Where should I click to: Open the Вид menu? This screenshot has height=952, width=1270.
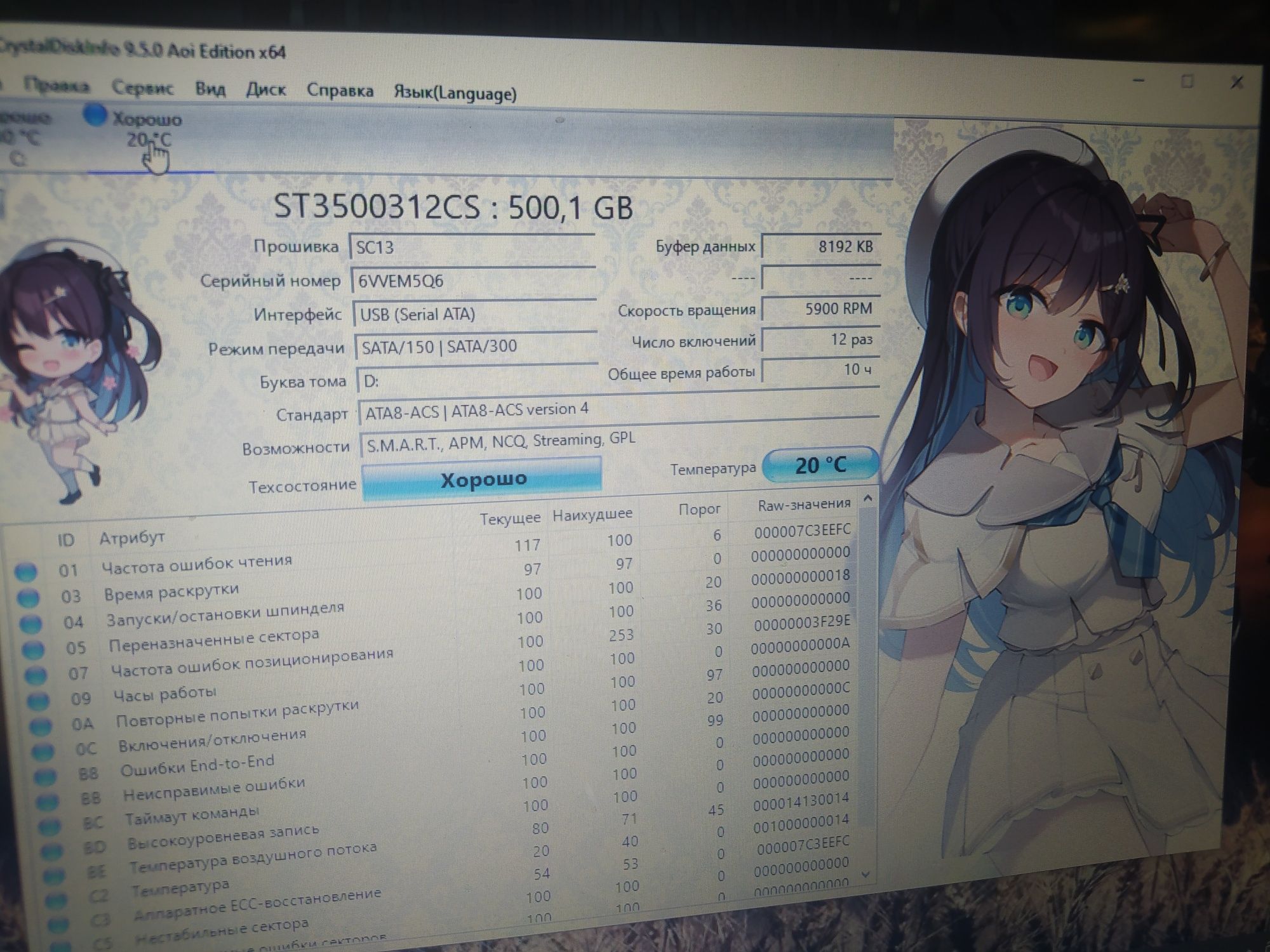pos(210,89)
